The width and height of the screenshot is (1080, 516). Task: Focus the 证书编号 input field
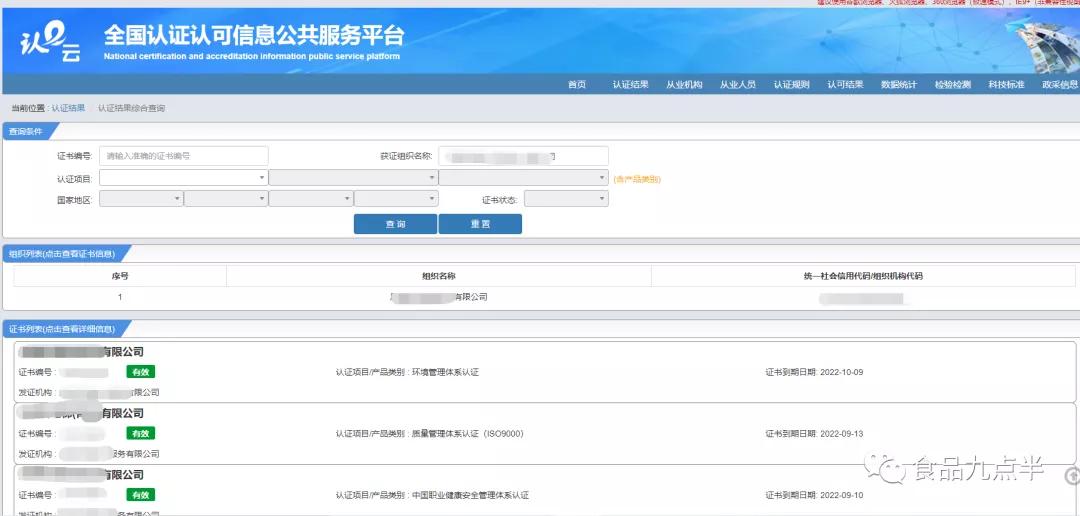click(x=184, y=156)
